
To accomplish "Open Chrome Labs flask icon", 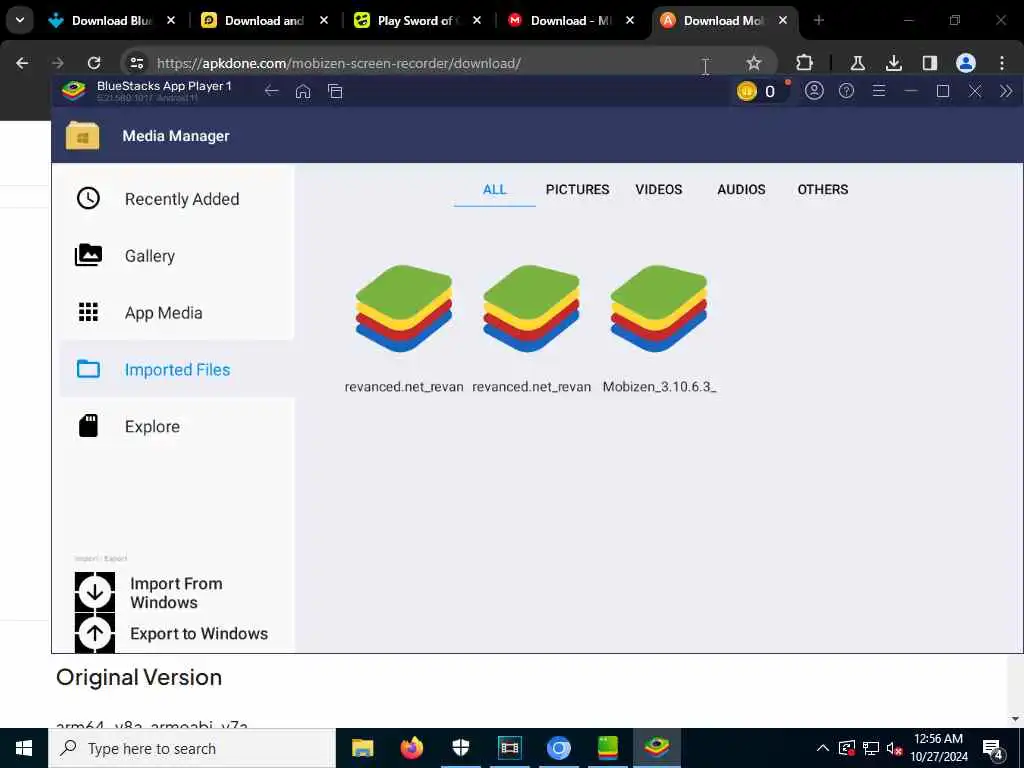I will click(x=857, y=63).
